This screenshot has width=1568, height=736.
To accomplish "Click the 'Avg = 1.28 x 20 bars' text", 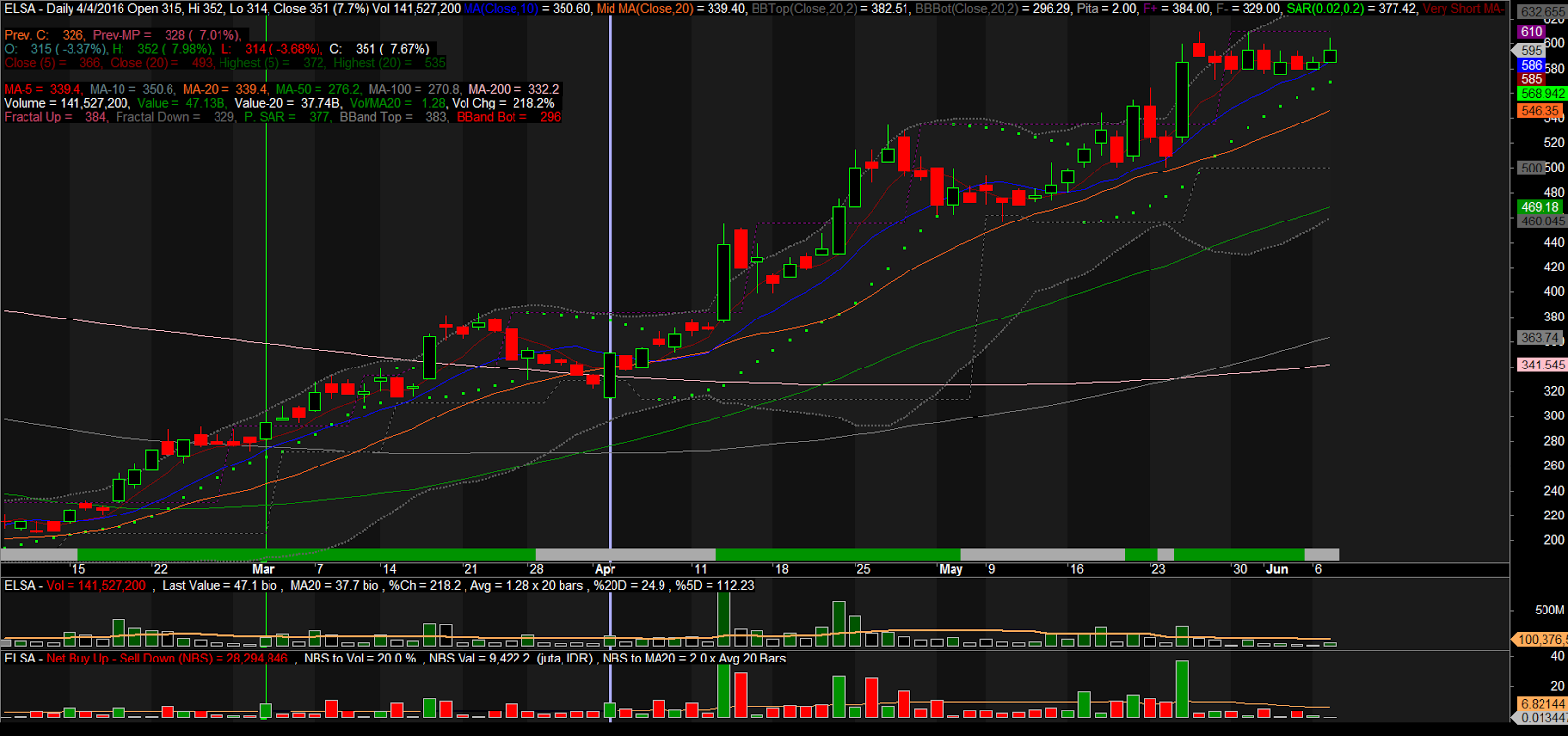I will [527, 586].
